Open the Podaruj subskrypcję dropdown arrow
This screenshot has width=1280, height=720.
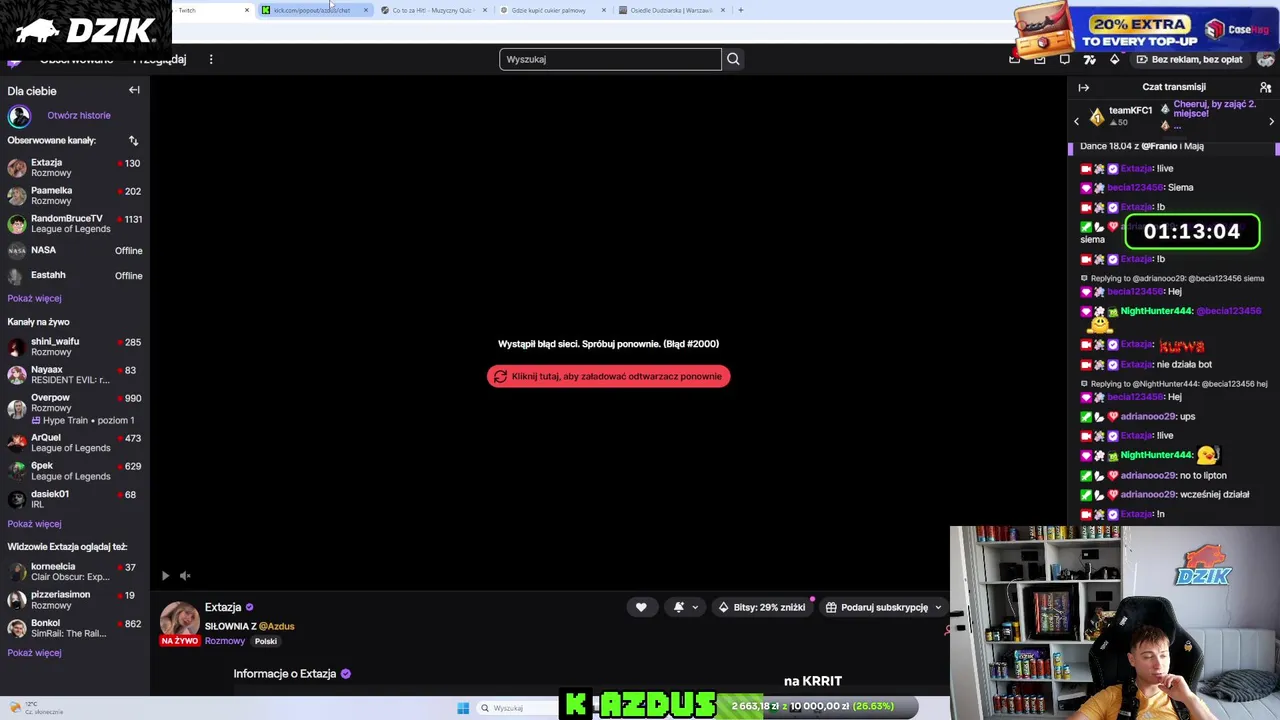coord(938,607)
